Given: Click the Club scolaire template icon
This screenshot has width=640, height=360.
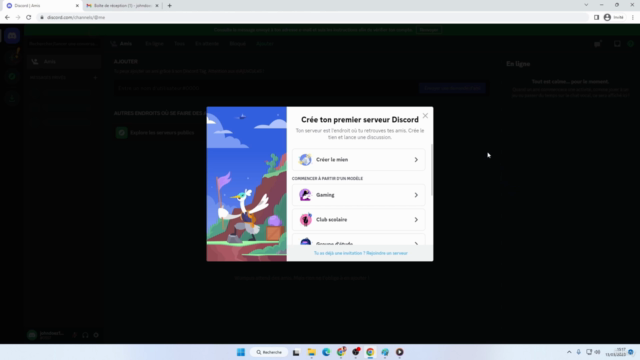Looking at the screenshot, I should [x=305, y=220].
